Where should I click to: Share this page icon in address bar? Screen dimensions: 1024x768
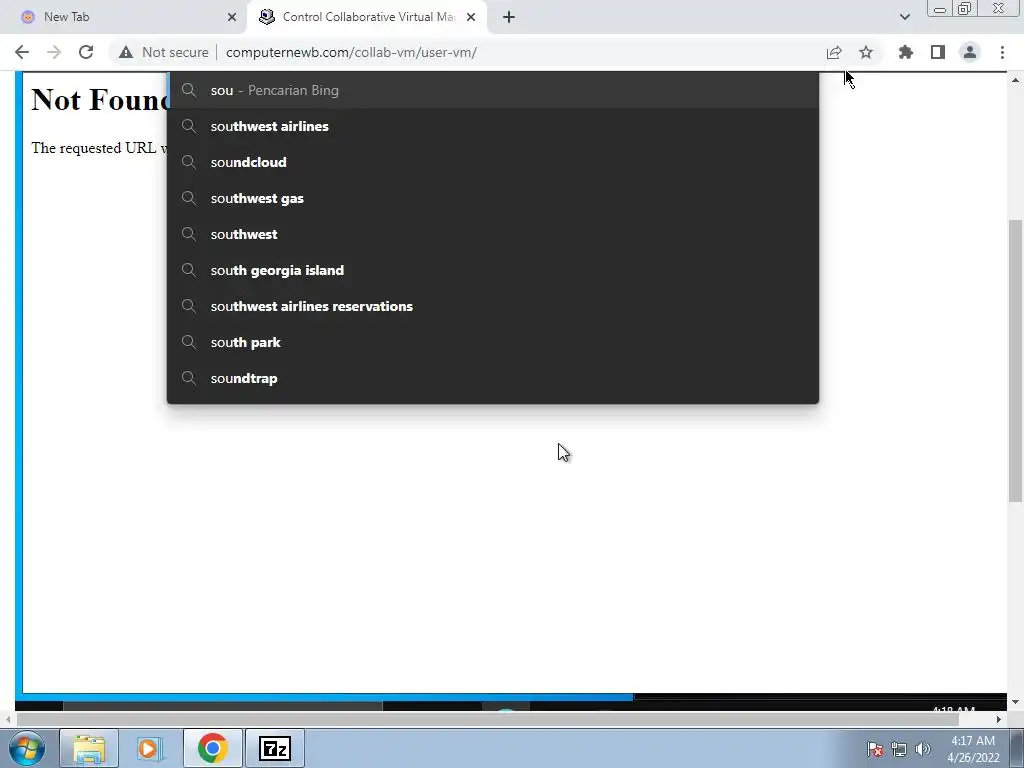834,52
